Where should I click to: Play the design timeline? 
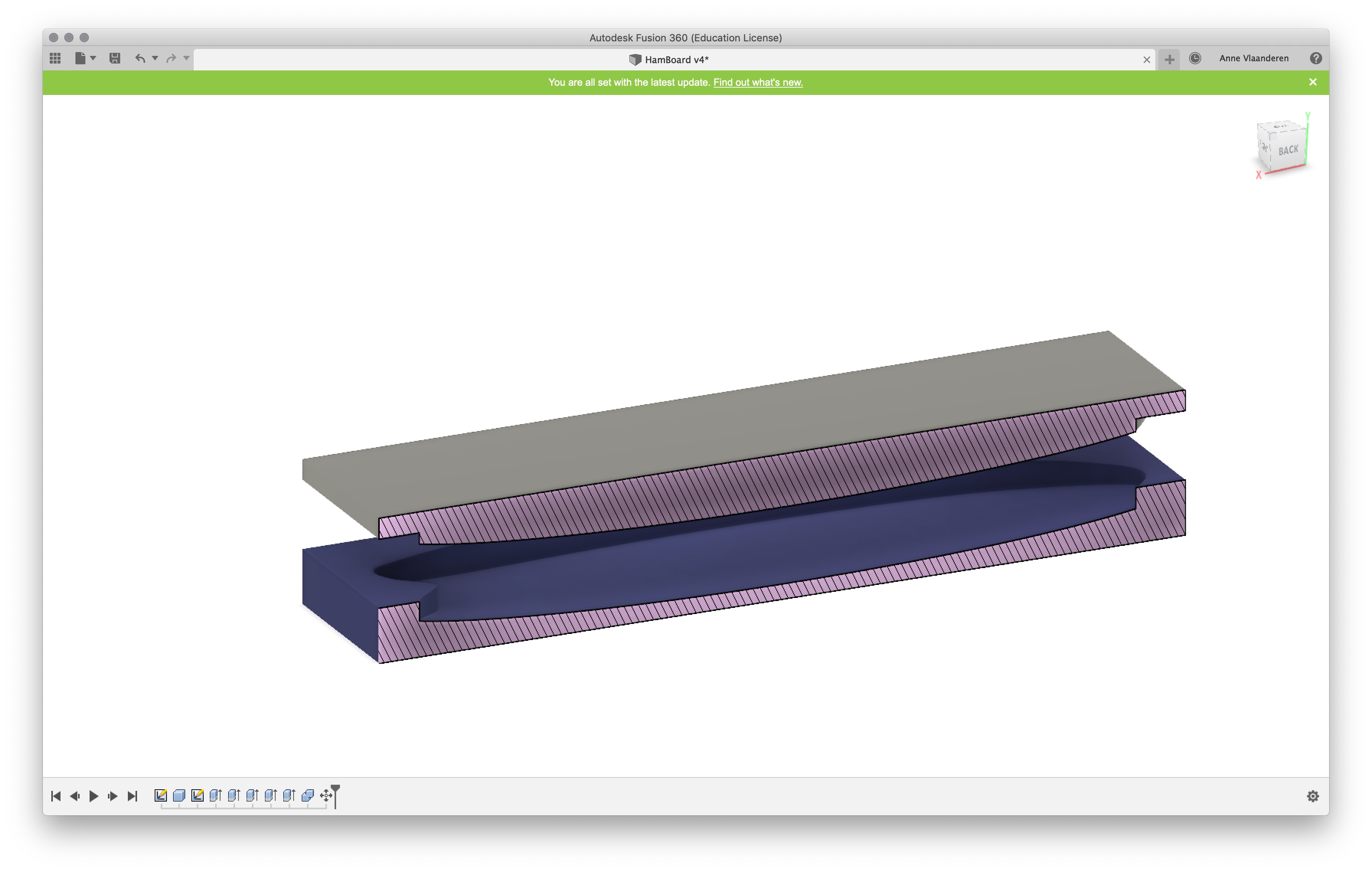[x=94, y=796]
